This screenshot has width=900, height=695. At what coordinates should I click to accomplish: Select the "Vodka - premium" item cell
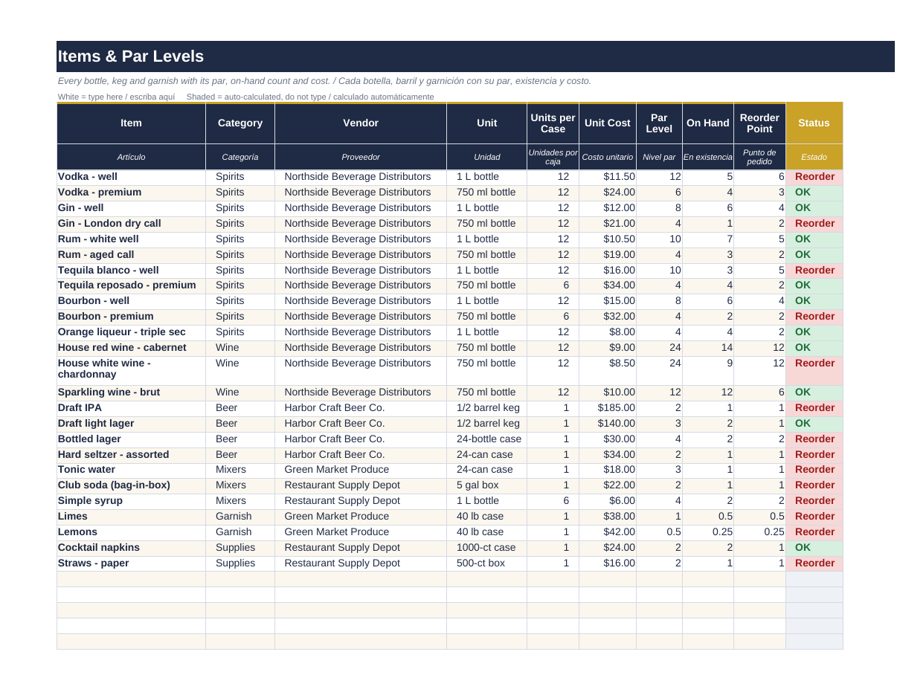point(131,192)
